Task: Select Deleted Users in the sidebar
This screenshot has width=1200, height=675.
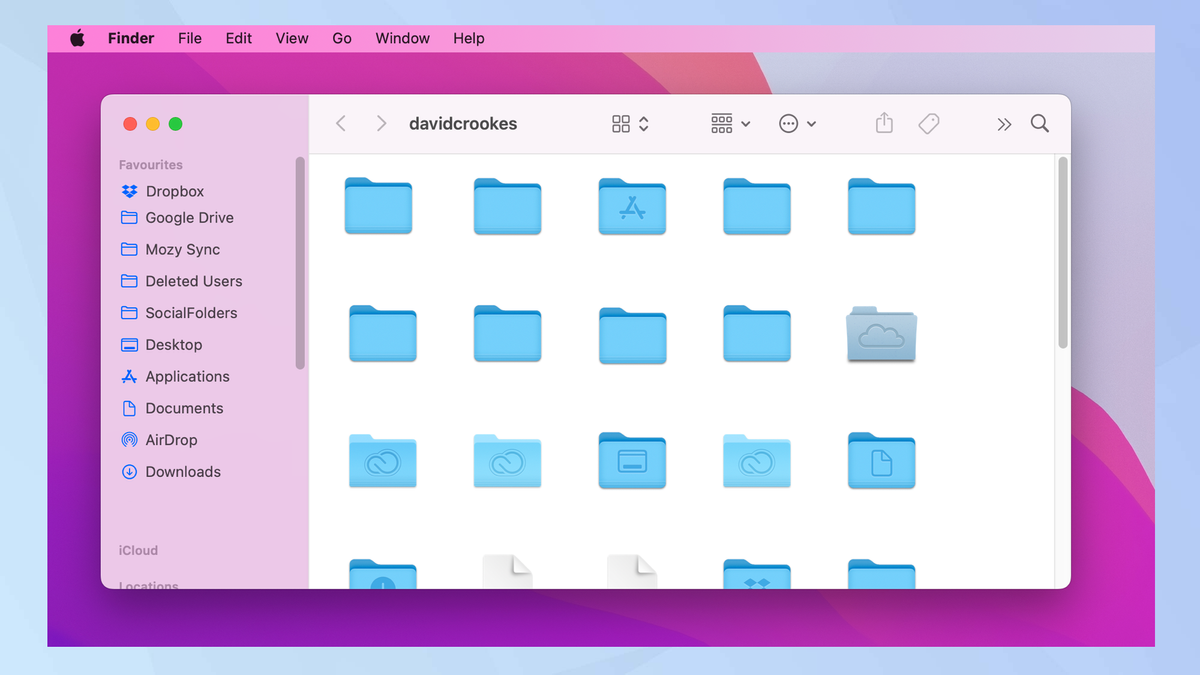Action: (x=194, y=281)
